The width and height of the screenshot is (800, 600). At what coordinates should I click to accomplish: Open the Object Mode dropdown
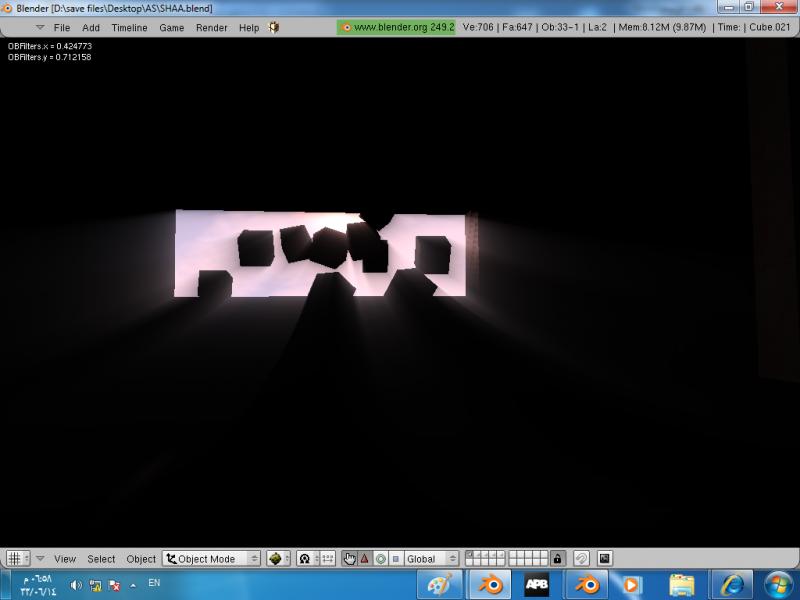point(211,559)
